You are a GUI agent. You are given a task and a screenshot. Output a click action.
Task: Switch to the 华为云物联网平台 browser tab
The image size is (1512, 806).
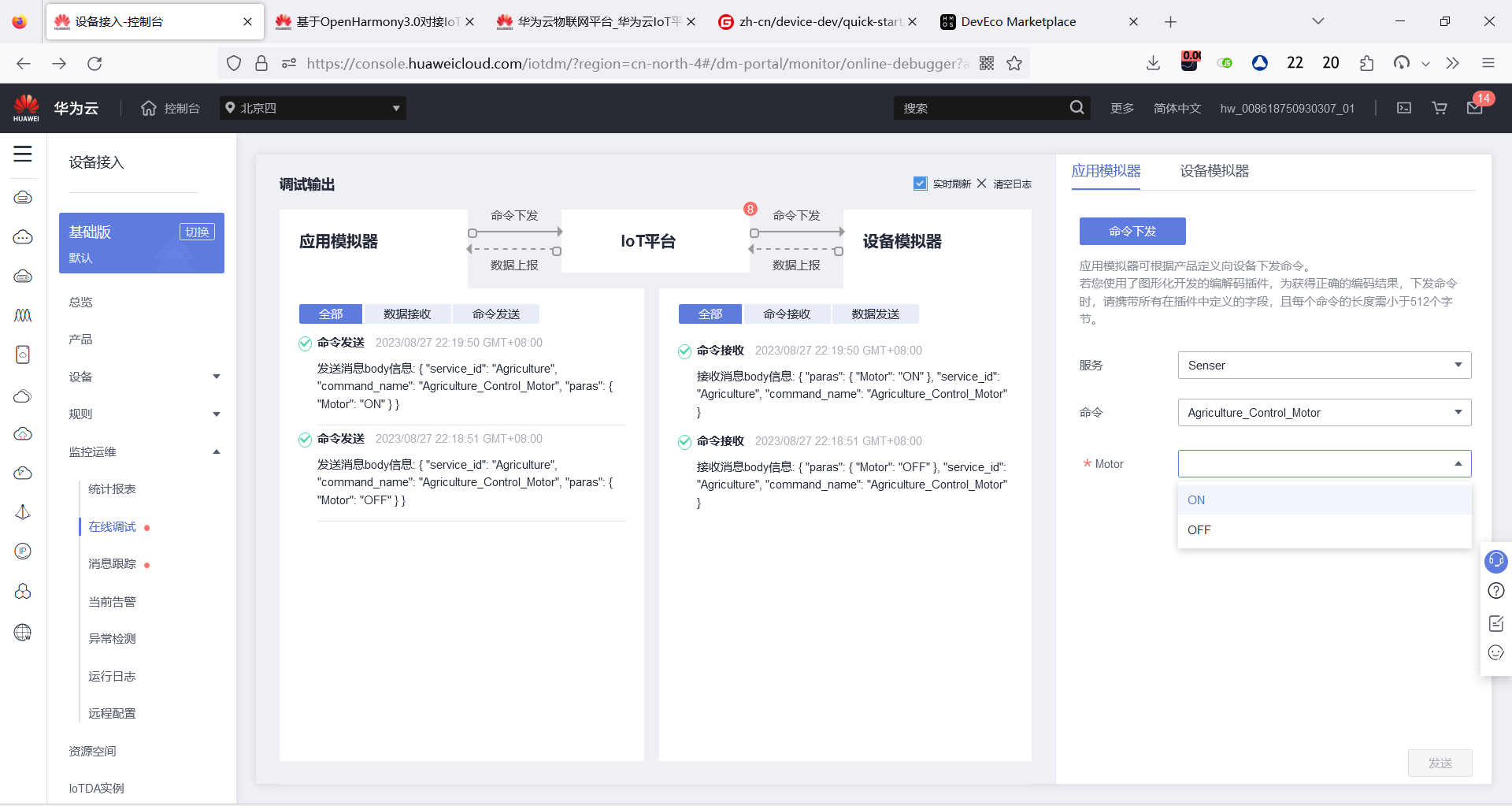point(596,22)
